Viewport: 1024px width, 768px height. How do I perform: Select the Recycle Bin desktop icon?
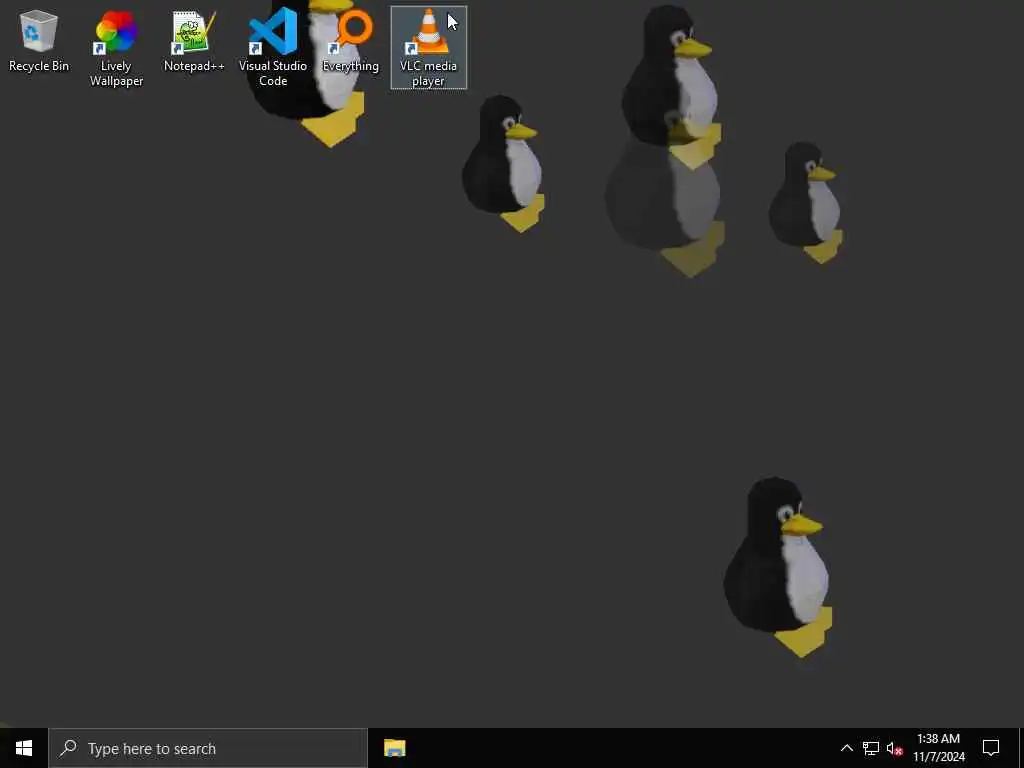[39, 40]
